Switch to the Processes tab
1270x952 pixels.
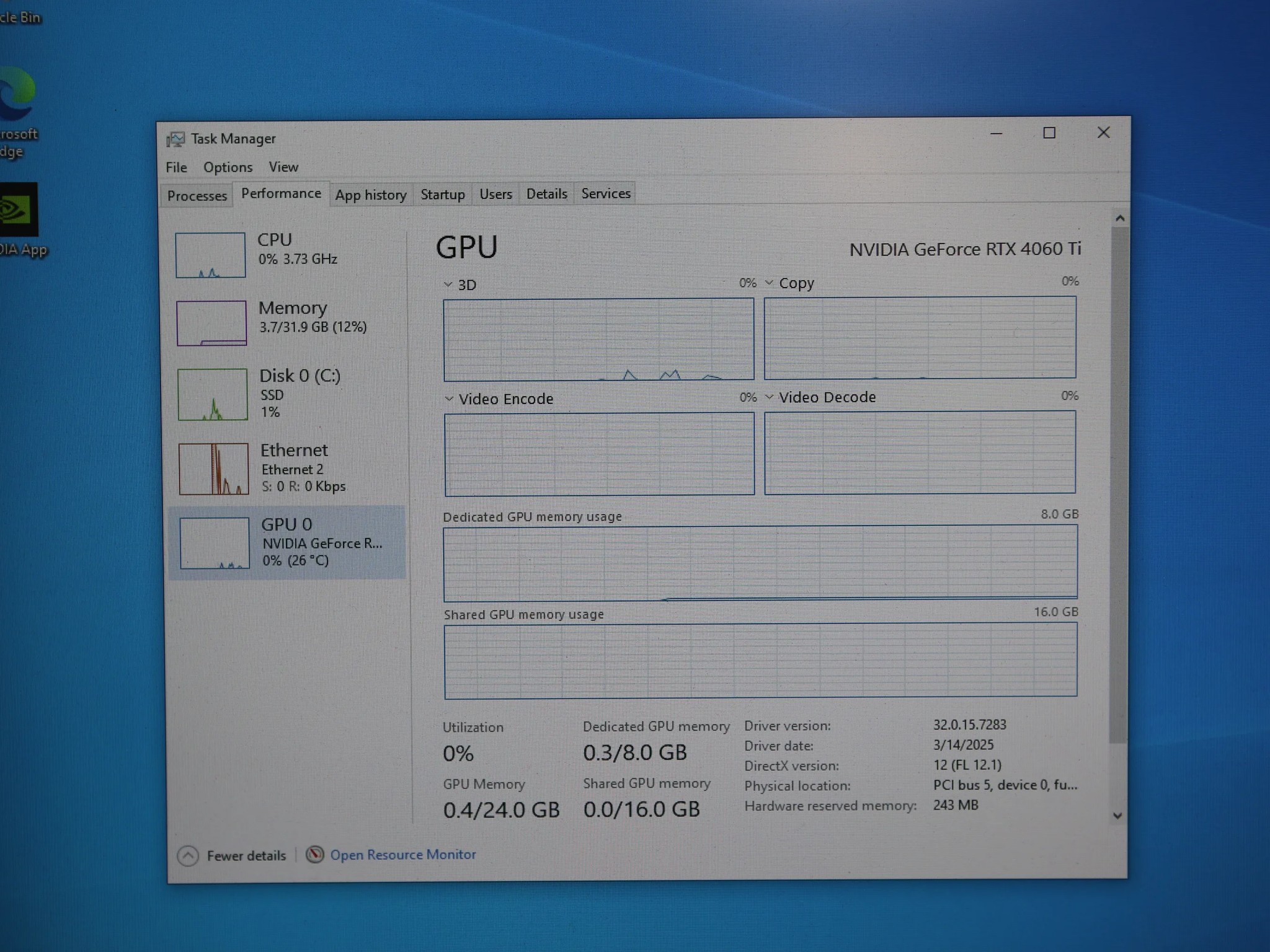pos(197,196)
